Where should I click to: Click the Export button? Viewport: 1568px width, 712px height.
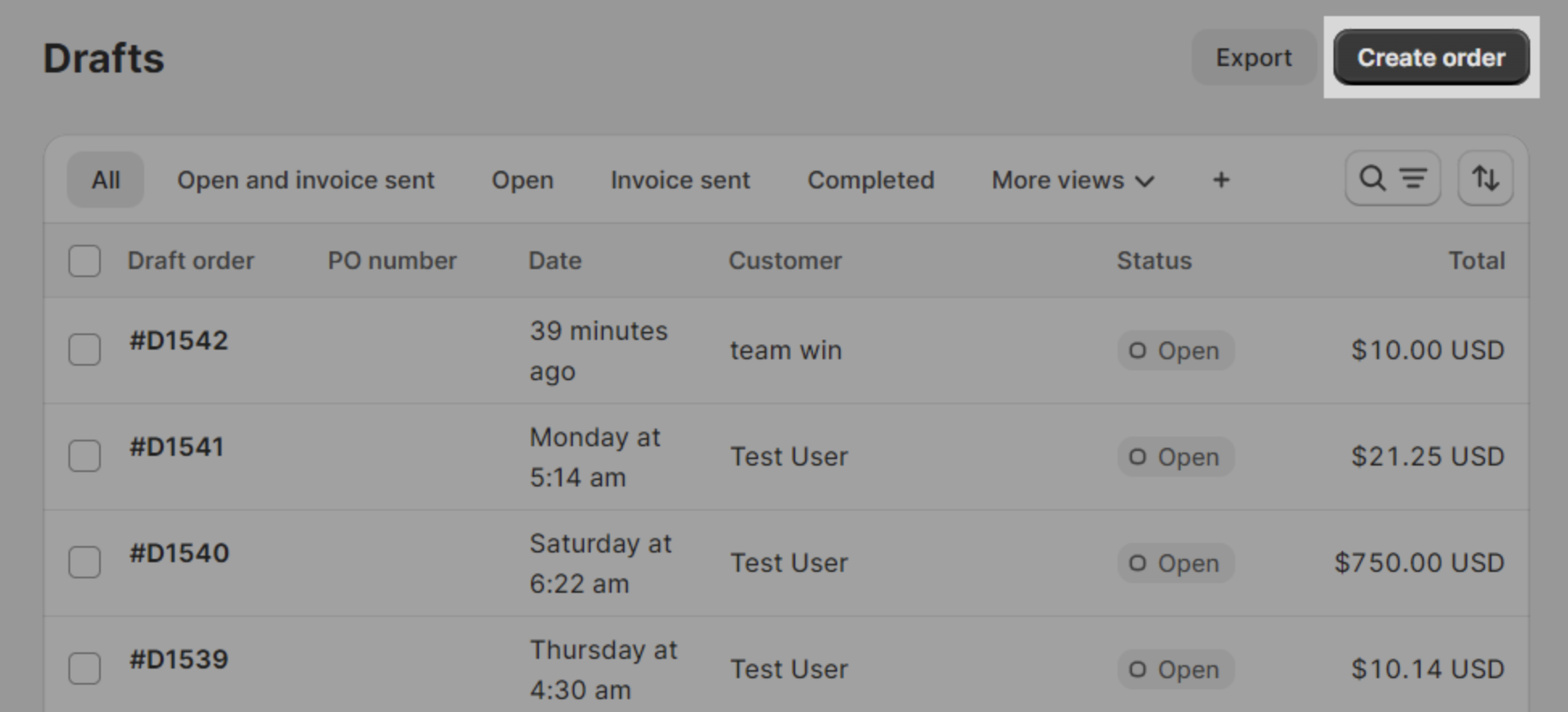tap(1253, 58)
